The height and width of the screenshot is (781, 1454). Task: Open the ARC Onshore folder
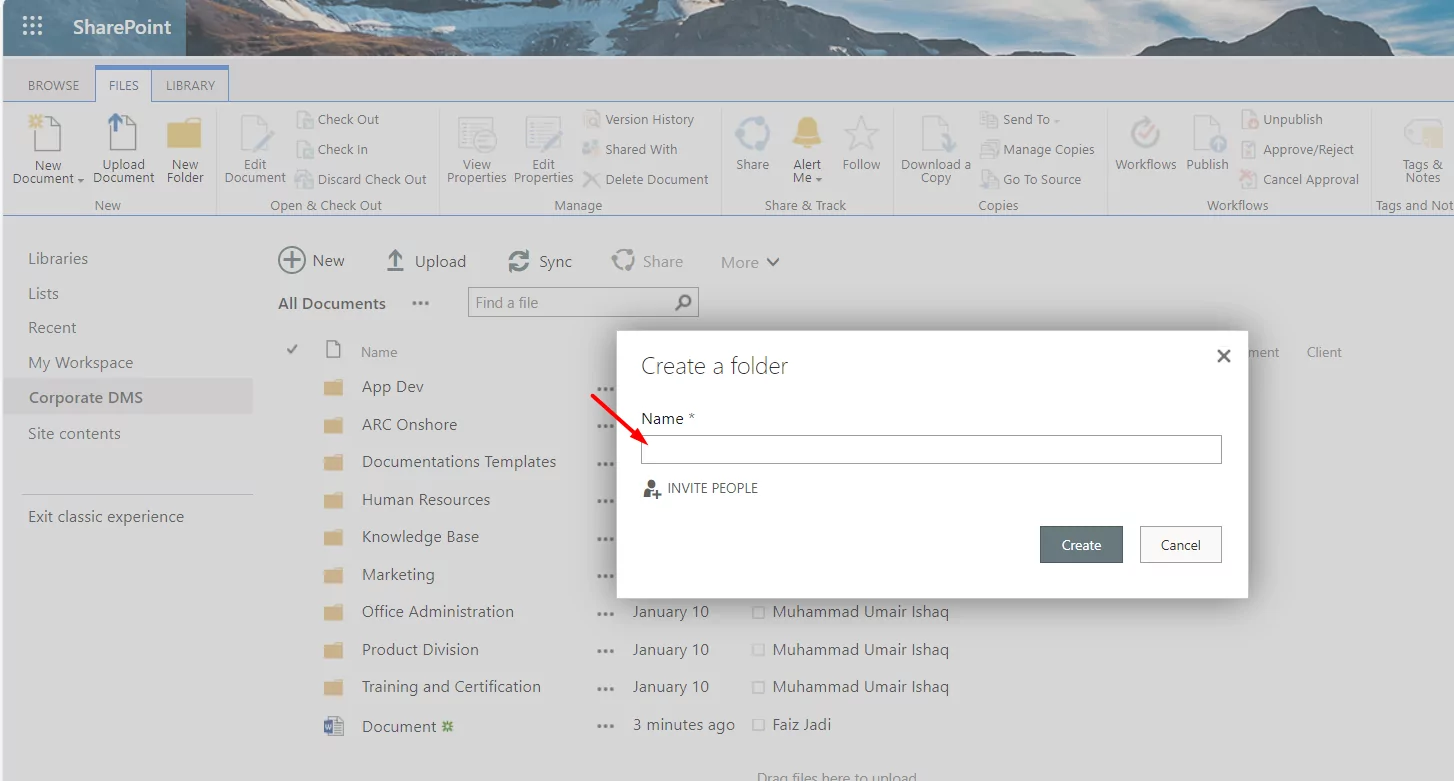pos(409,424)
